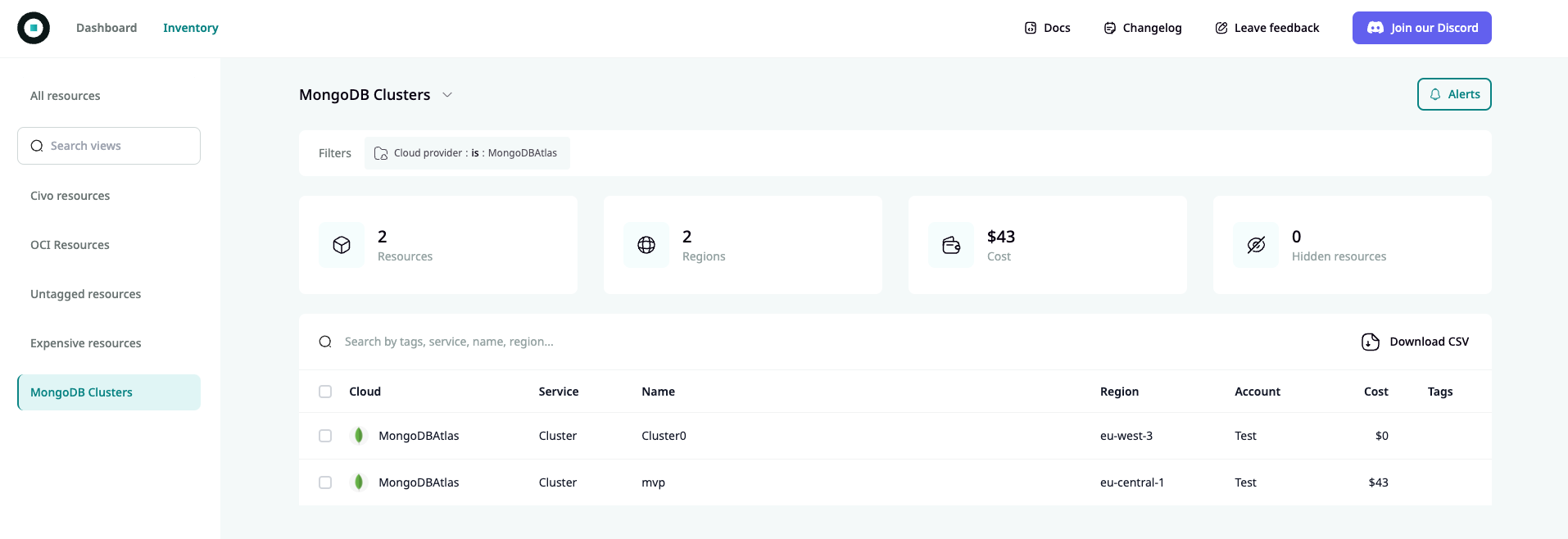
Task: Toggle the select-all checkbox in table header
Action: 325,392
